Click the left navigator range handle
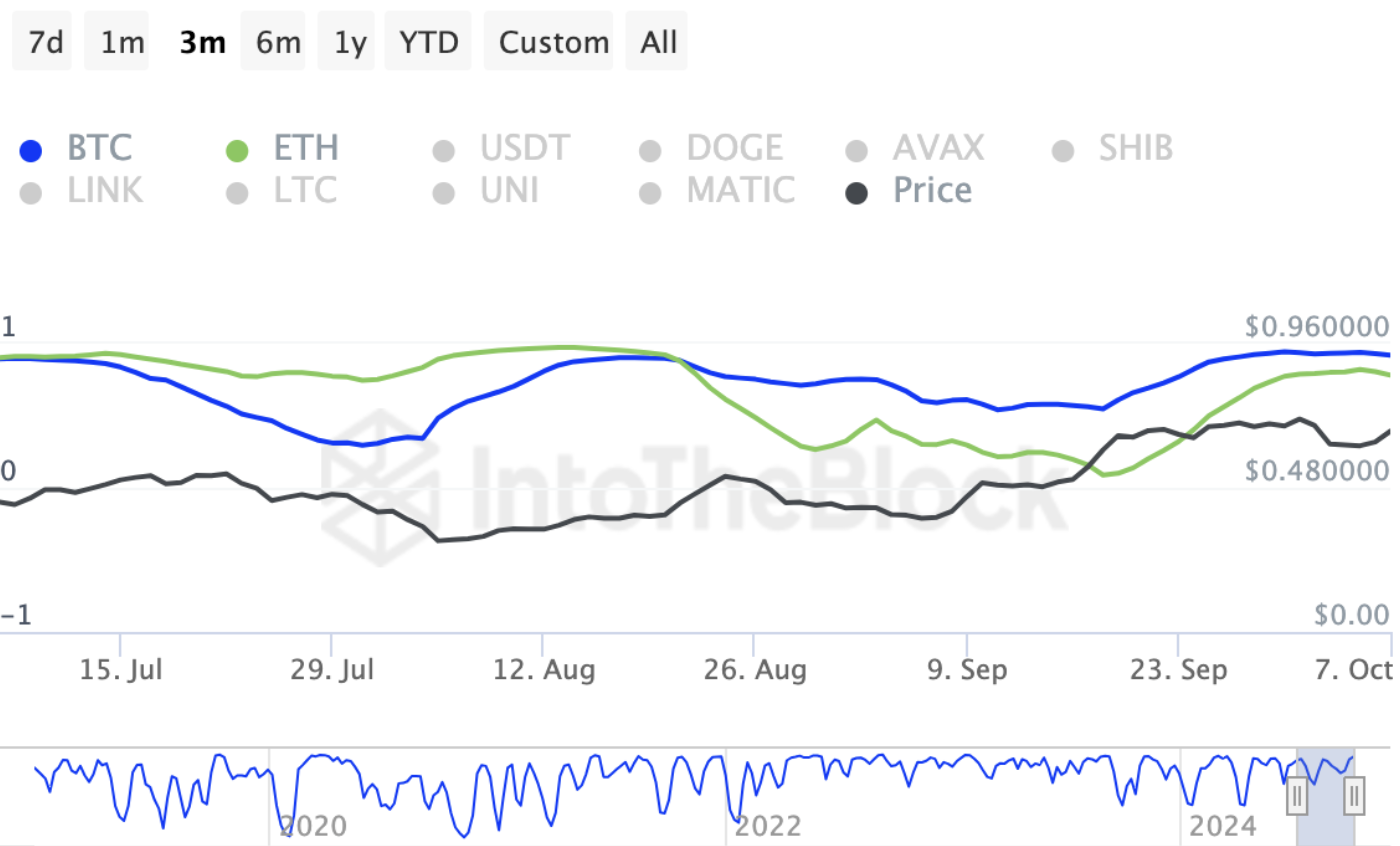Screen dimensions: 1400x846 pyautogui.click(x=1297, y=797)
